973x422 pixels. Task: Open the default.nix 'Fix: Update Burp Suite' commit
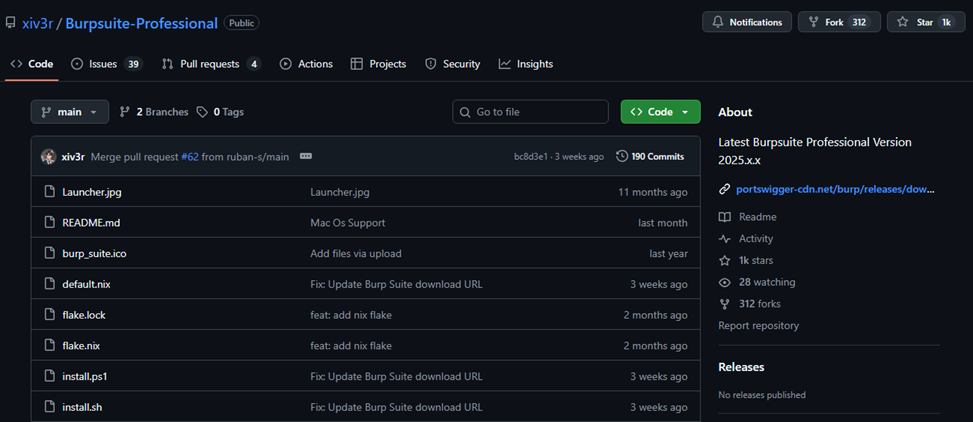coord(397,284)
